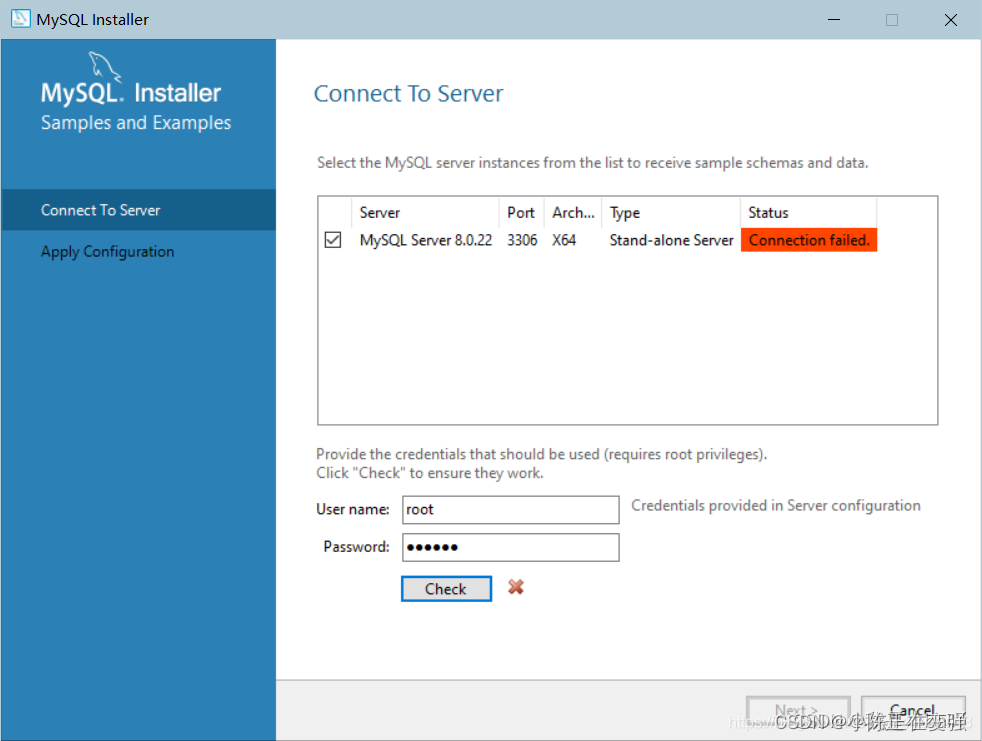This screenshot has width=982, height=741.
Task: Click the Server column header
Action: 380,212
